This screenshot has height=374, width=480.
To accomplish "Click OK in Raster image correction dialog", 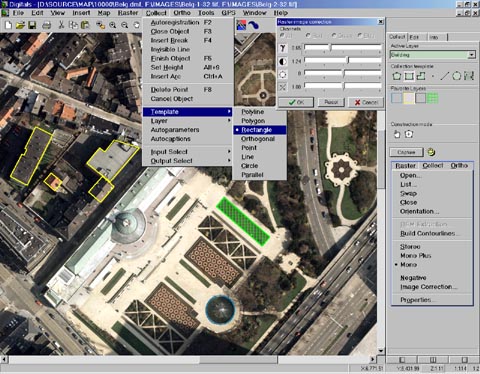I will click(x=296, y=102).
